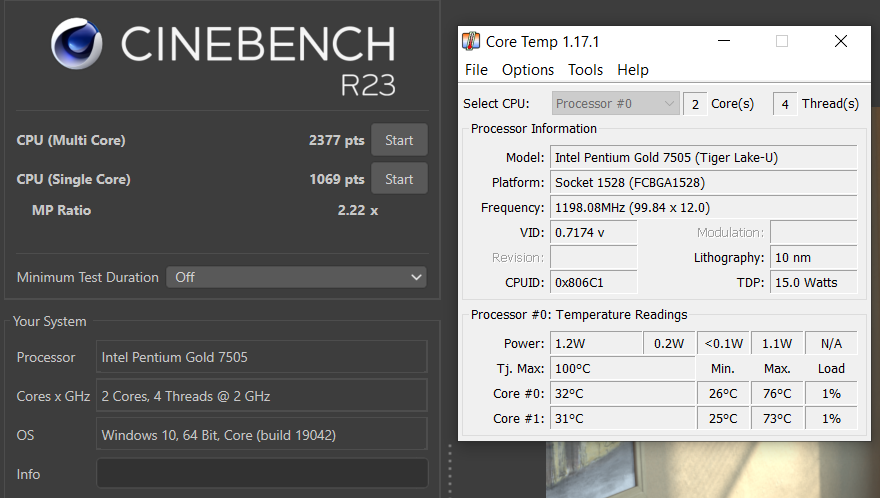This screenshot has width=880, height=498.
Task: Click the VID value 0.7174 v
Action: (594, 232)
